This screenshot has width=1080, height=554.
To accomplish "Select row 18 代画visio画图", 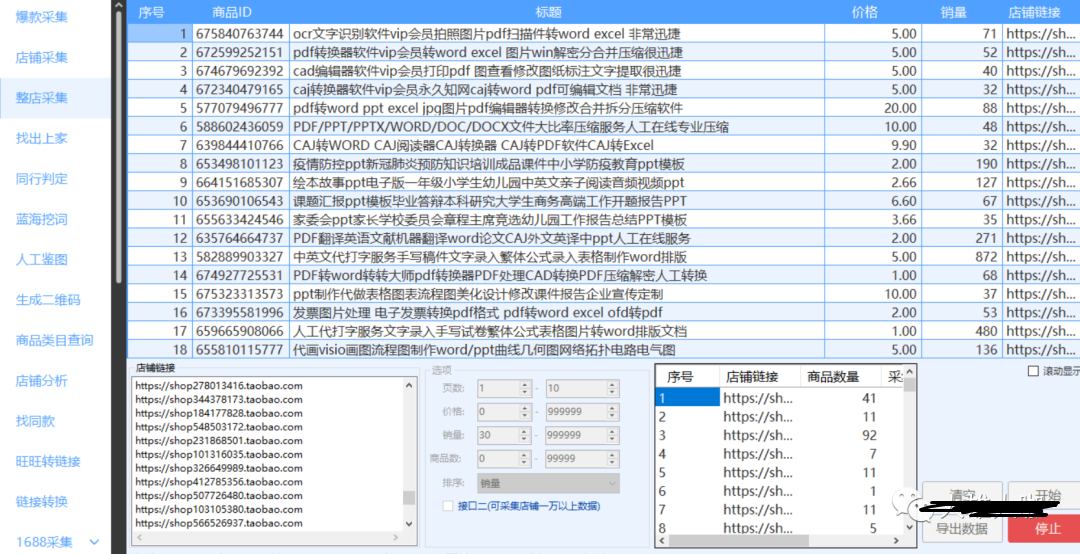I will tap(603, 350).
